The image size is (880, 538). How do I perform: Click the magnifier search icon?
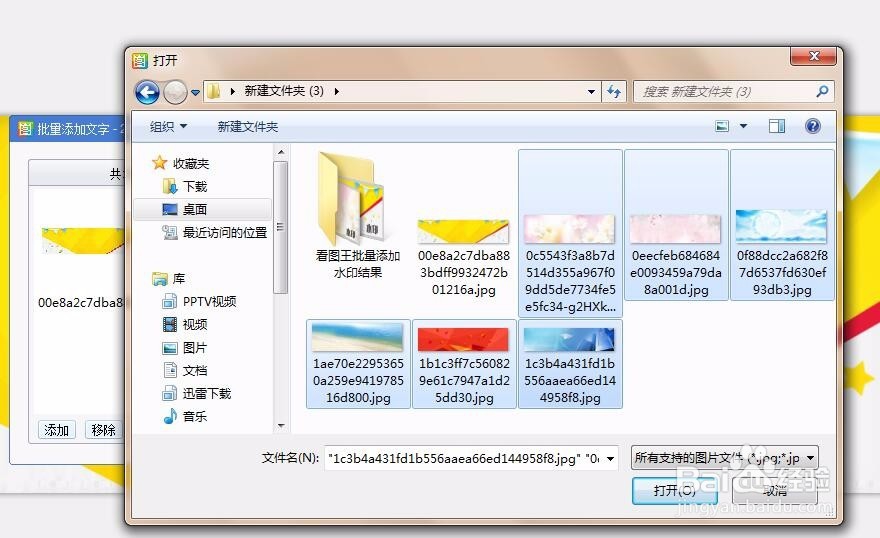(x=822, y=91)
